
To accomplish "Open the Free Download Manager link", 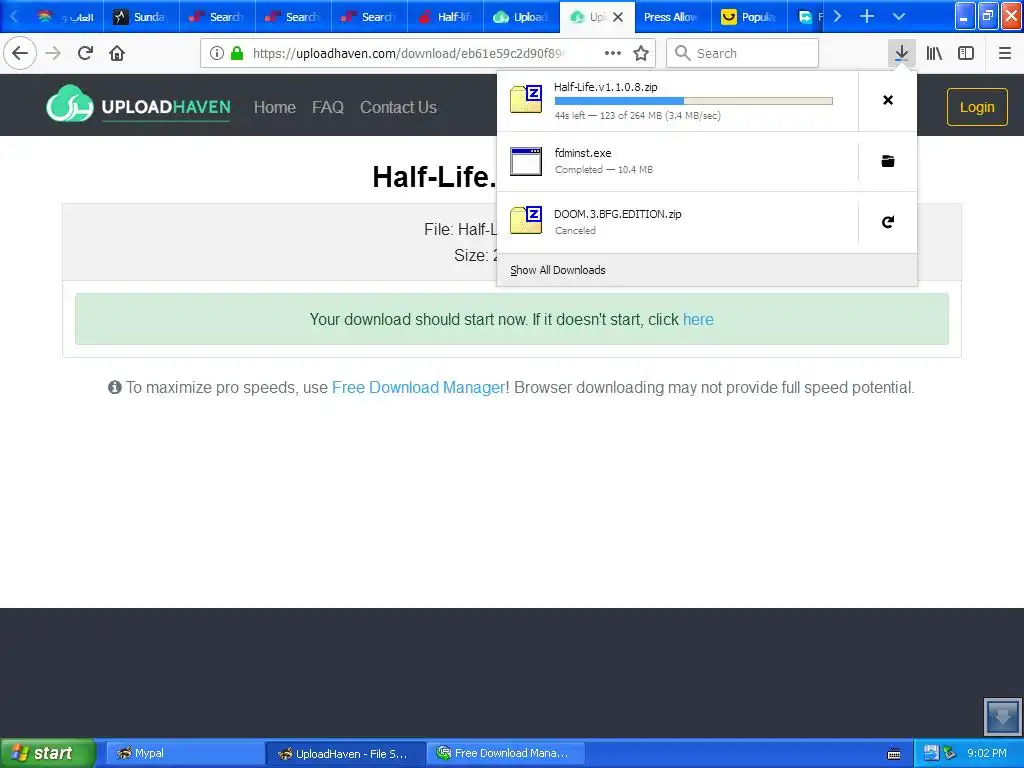I will coord(419,387).
